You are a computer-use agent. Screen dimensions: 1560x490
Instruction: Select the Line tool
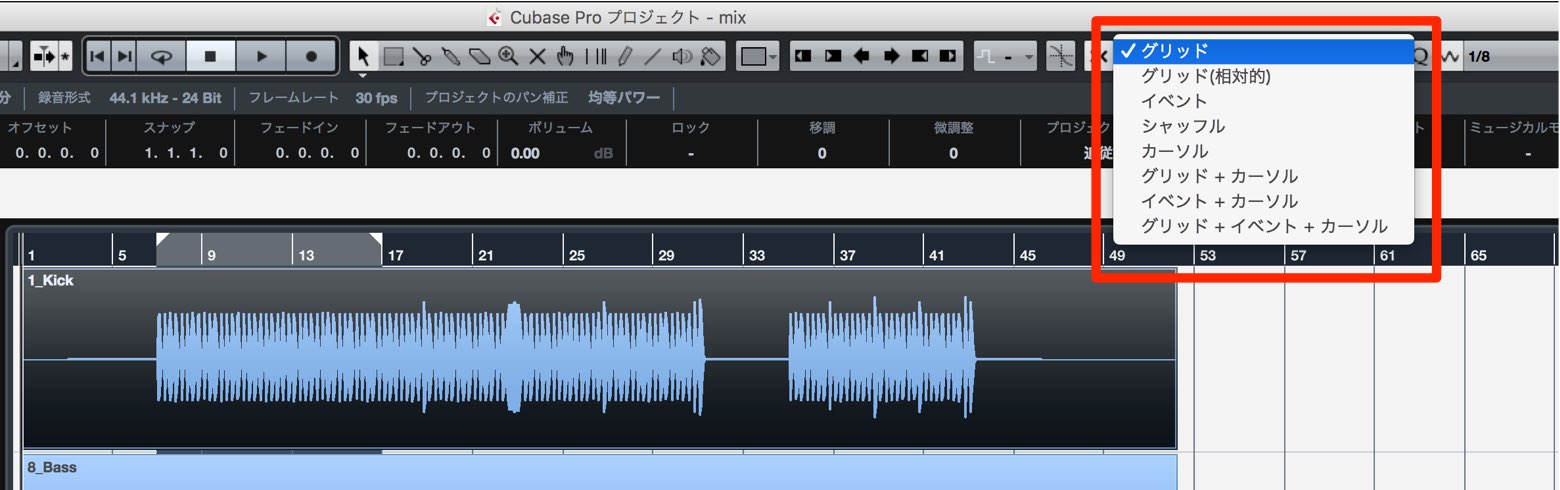(x=653, y=57)
